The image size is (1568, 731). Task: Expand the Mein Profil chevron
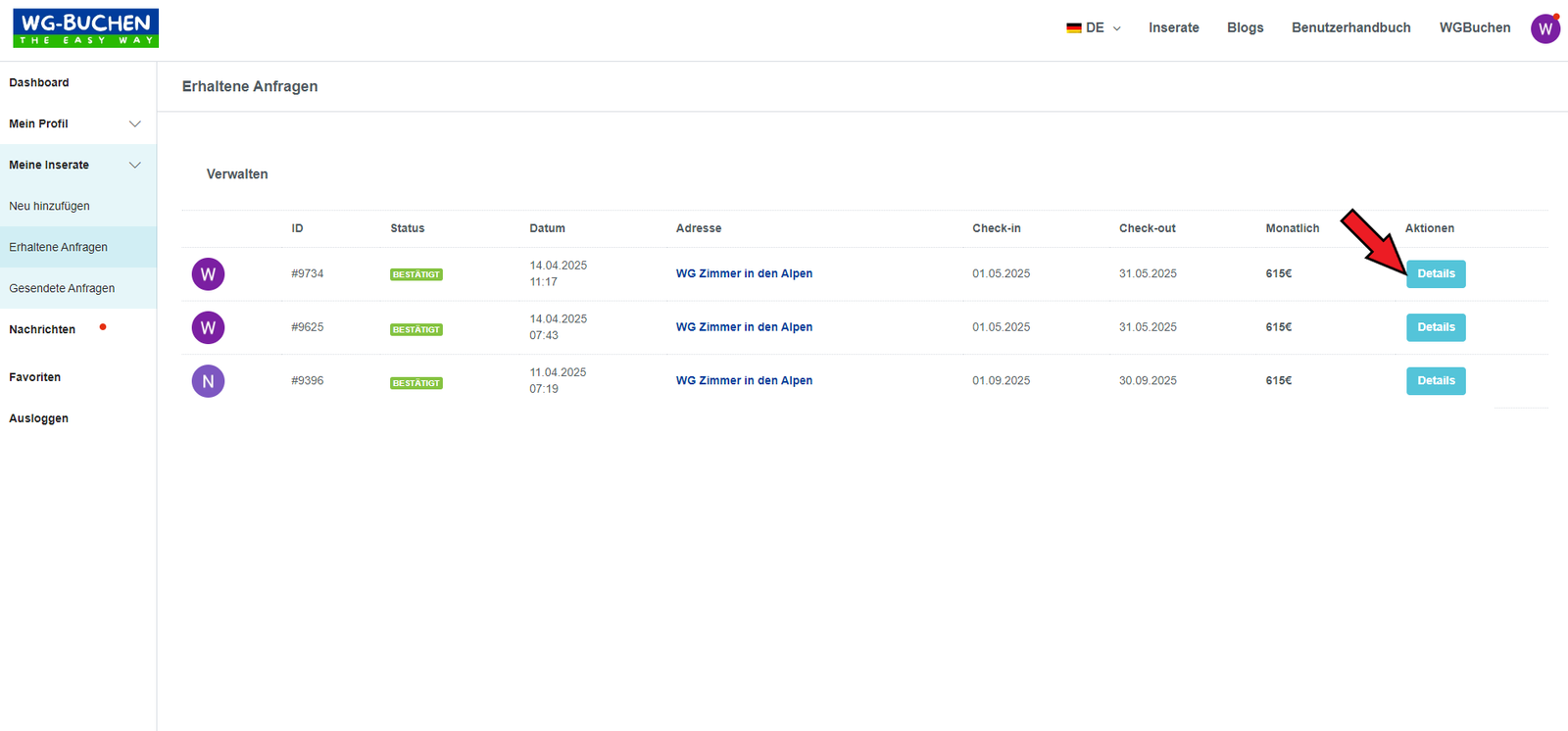pyautogui.click(x=135, y=123)
